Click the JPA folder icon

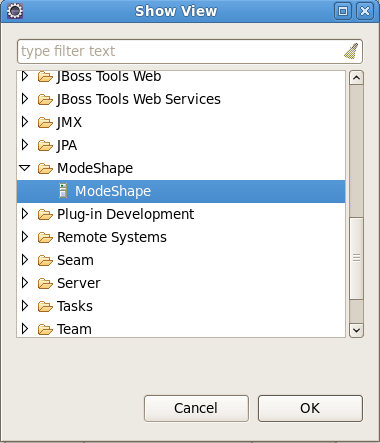[45, 145]
